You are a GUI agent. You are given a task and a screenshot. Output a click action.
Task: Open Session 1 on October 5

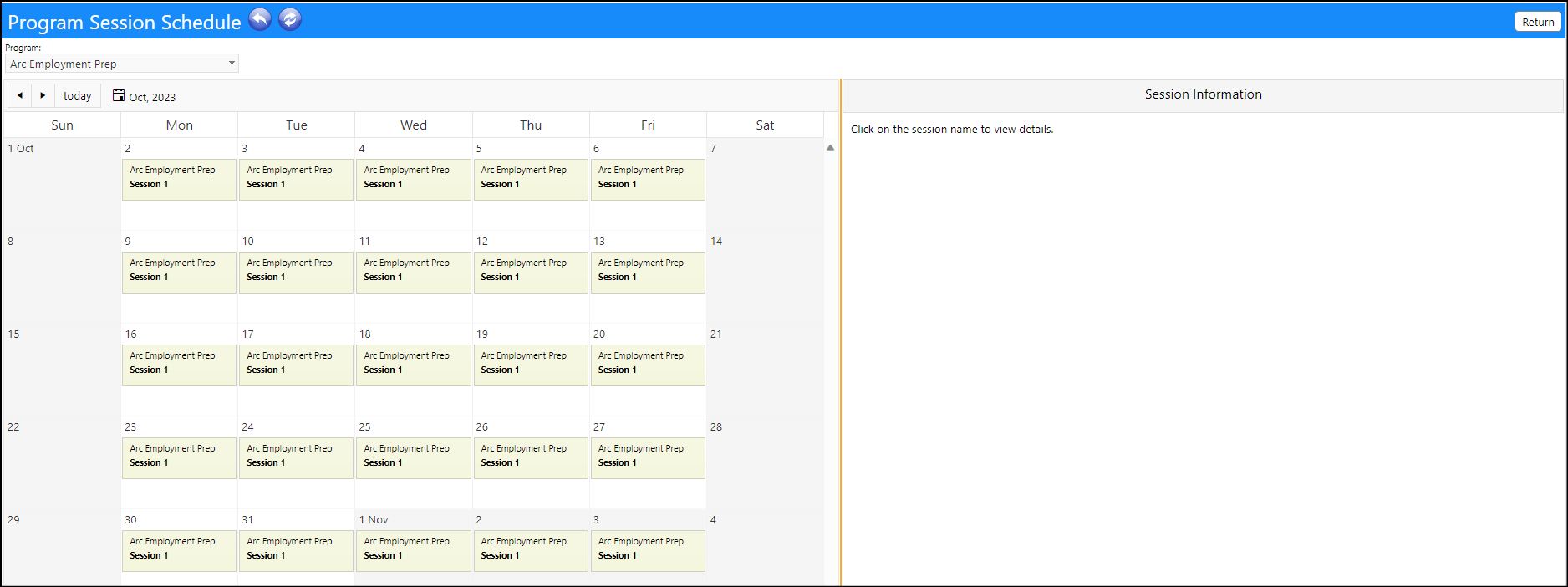(x=531, y=180)
